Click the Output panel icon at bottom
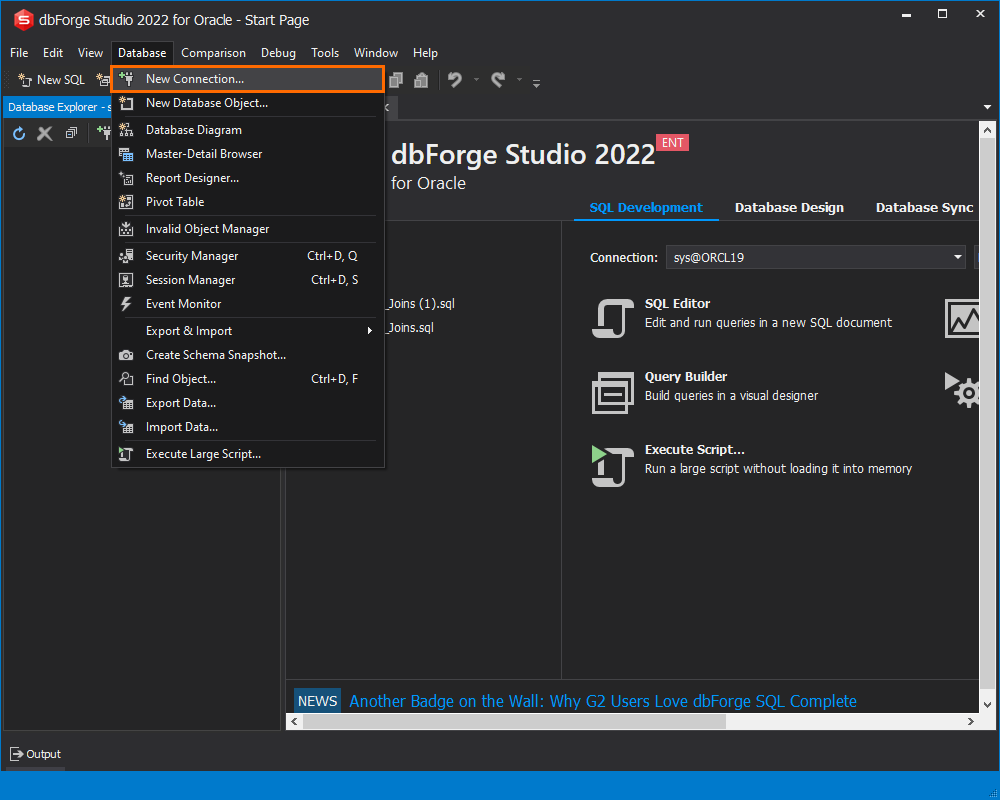The height and width of the screenshot is (800, 1000). (17, 754)
